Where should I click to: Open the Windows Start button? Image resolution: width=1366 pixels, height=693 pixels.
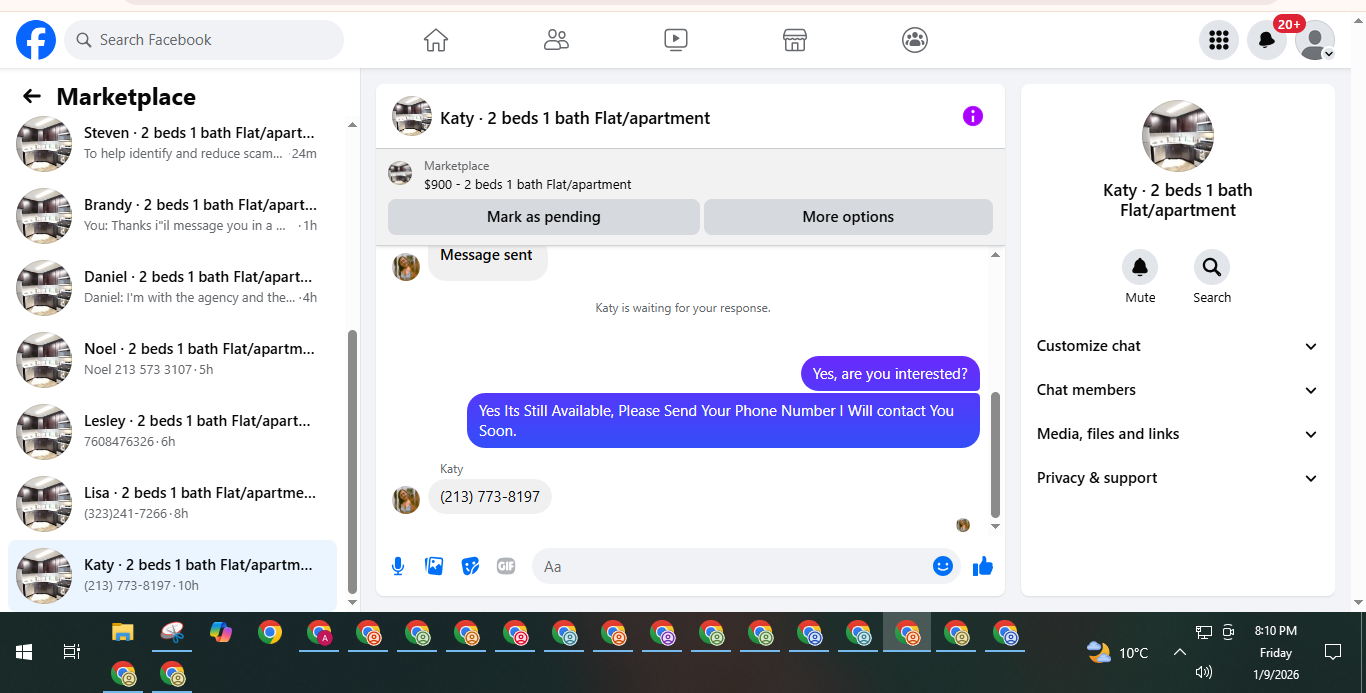24,652
